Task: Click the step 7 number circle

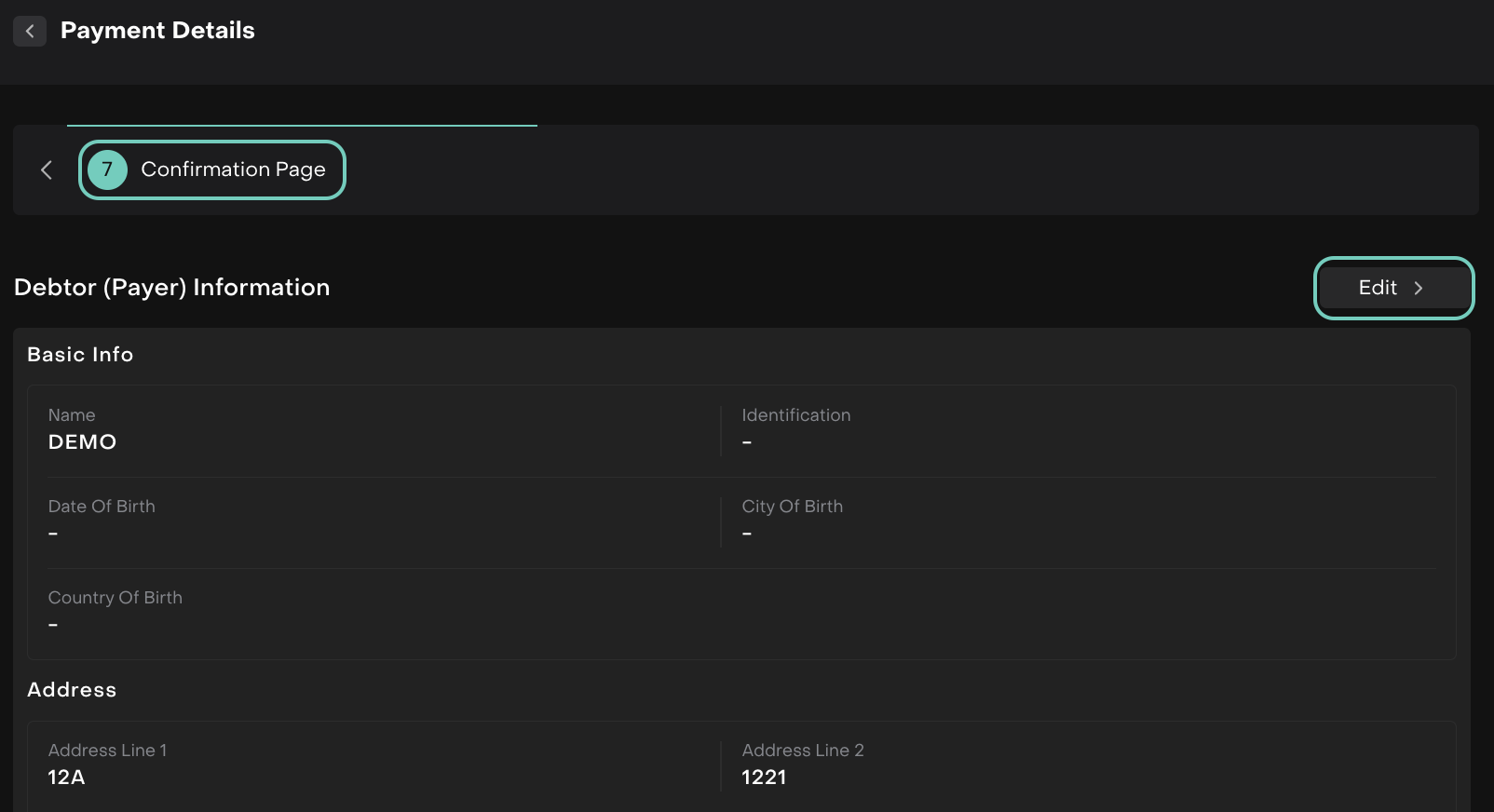Action: point(107,169)
